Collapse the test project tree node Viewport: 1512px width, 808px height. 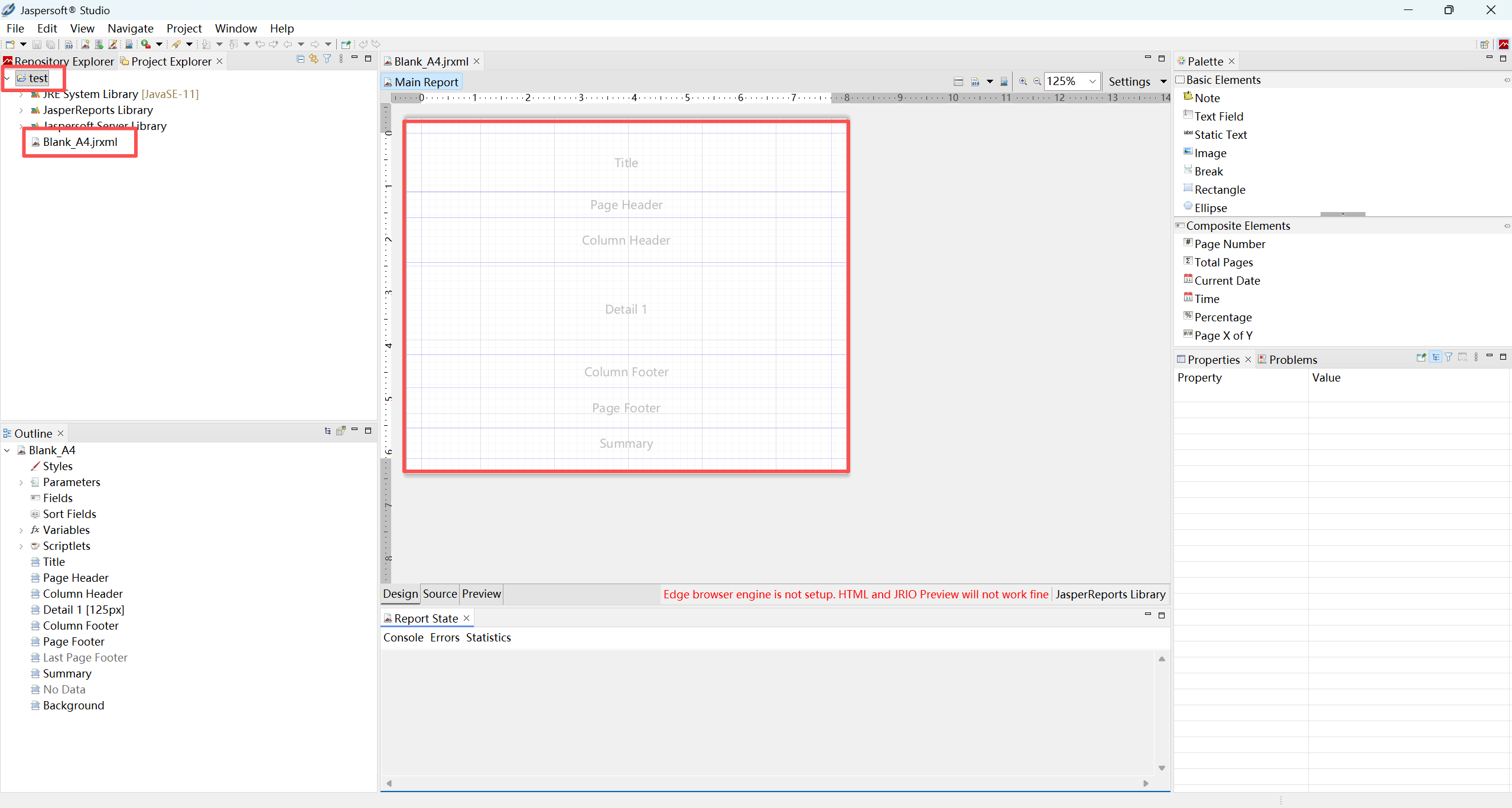pyautogui.click(x=7, y=78)
